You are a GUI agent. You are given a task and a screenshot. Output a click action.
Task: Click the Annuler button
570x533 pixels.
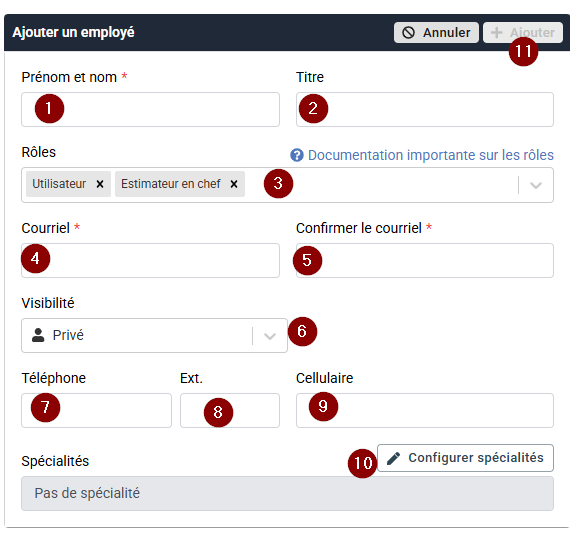tap(436, 33)
